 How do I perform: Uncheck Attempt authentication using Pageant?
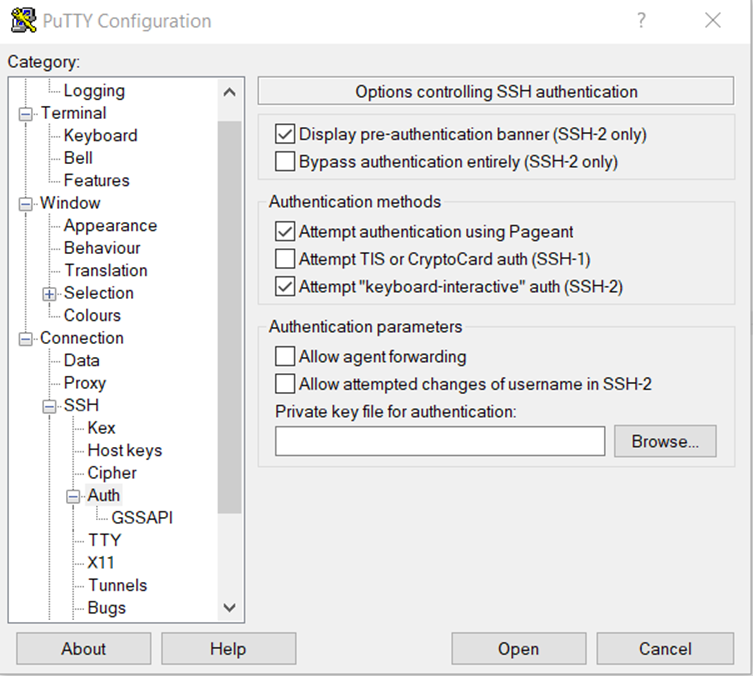tap(285, 232)
